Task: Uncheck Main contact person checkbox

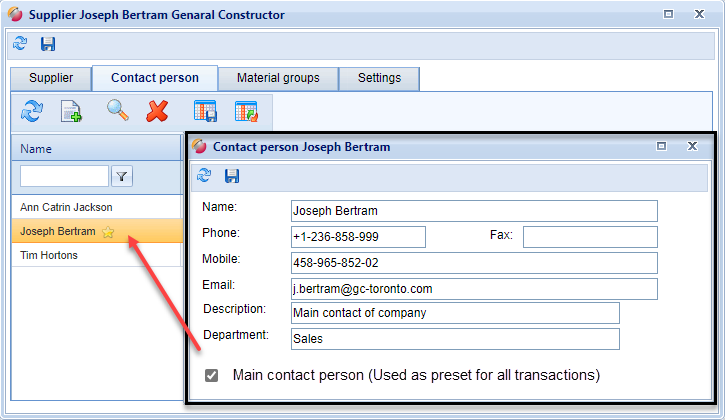Action: [x=211, y=376]
